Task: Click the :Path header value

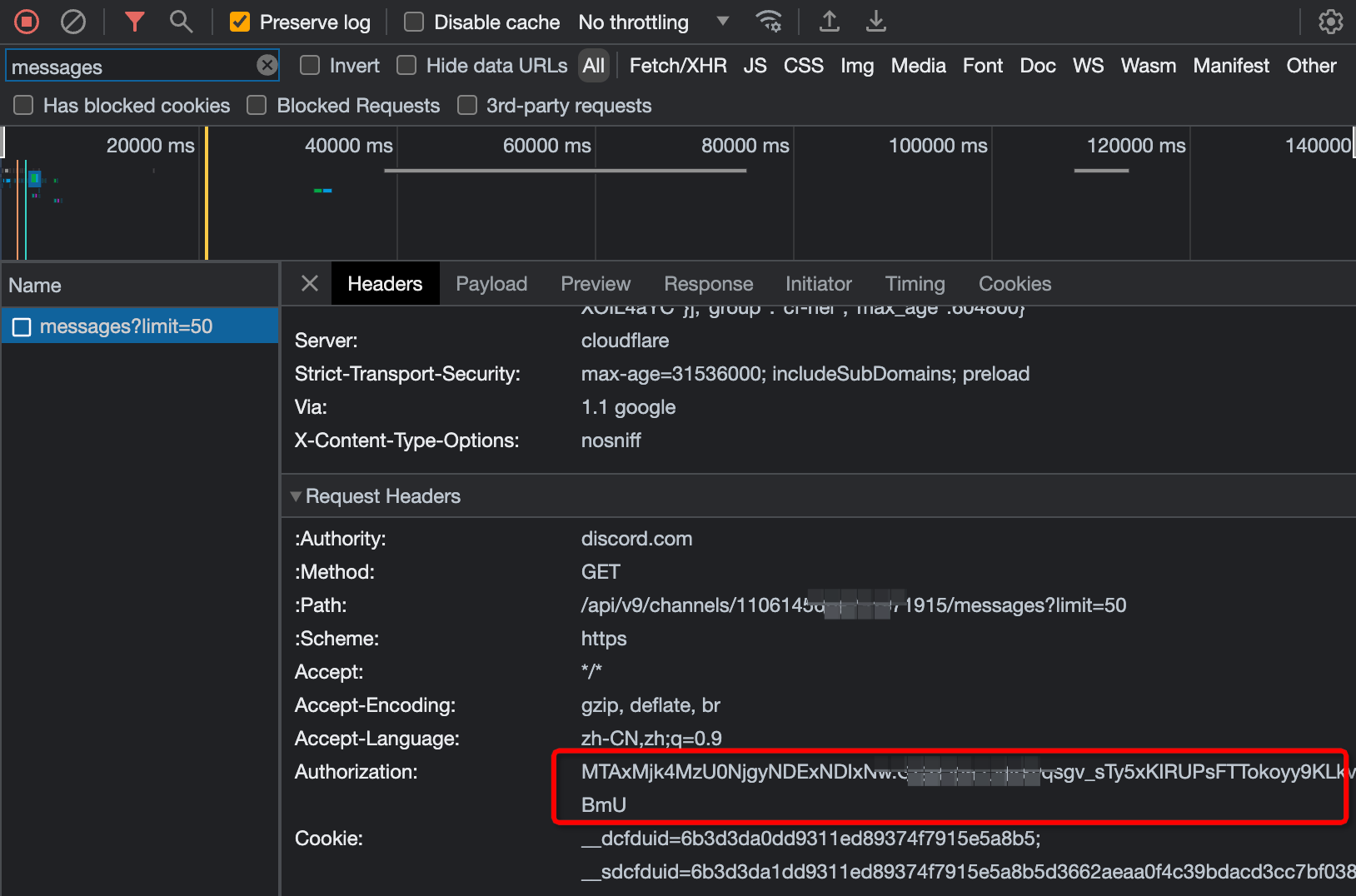Action: [854, 605]
